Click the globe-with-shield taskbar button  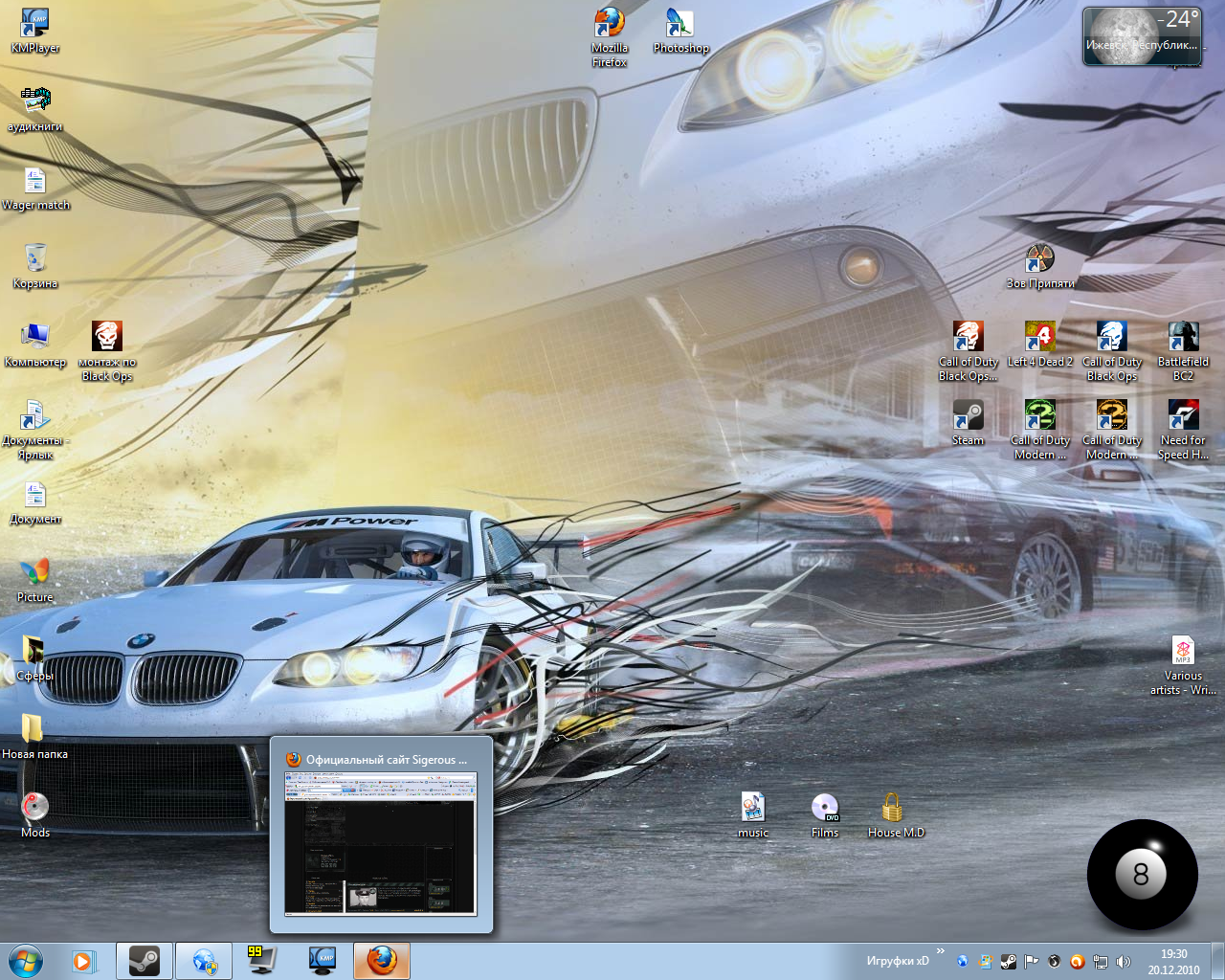coord(204,960)
